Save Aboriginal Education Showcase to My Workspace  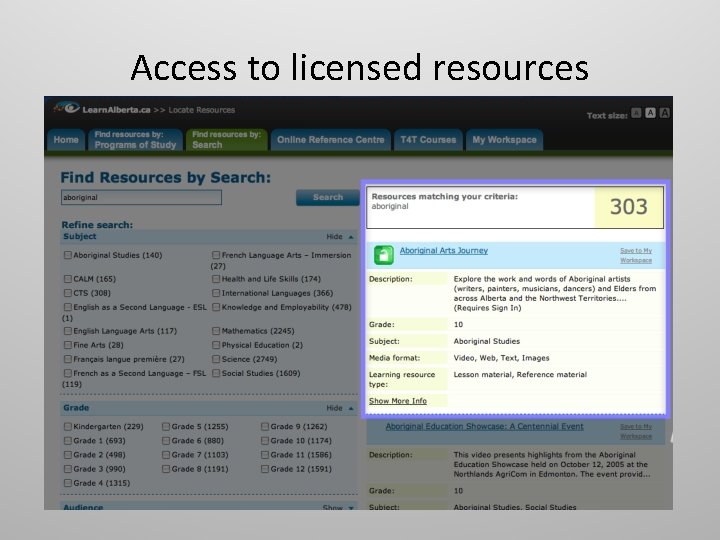tap(636, 431)
